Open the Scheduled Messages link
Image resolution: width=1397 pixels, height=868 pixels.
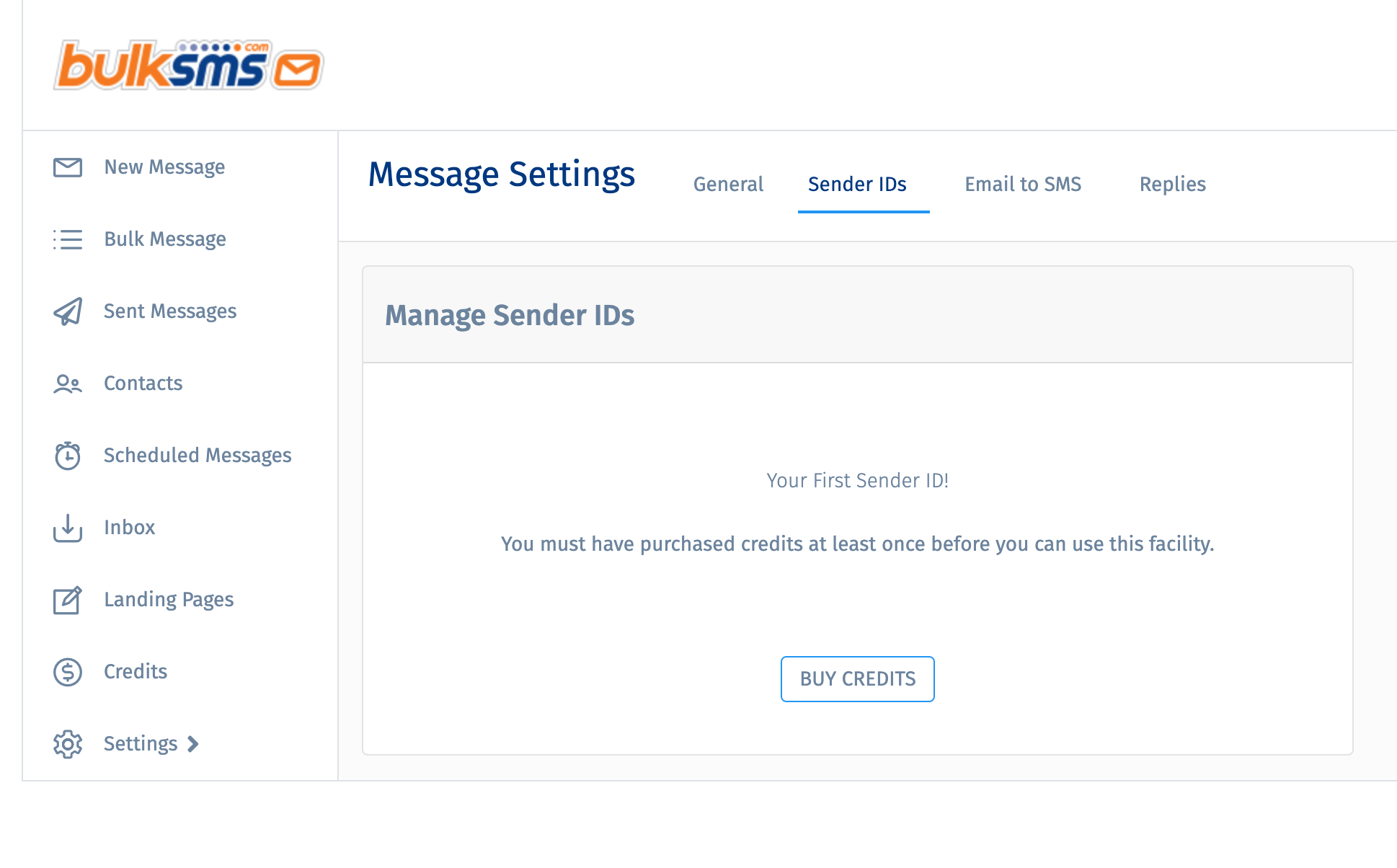click(198, 456)
